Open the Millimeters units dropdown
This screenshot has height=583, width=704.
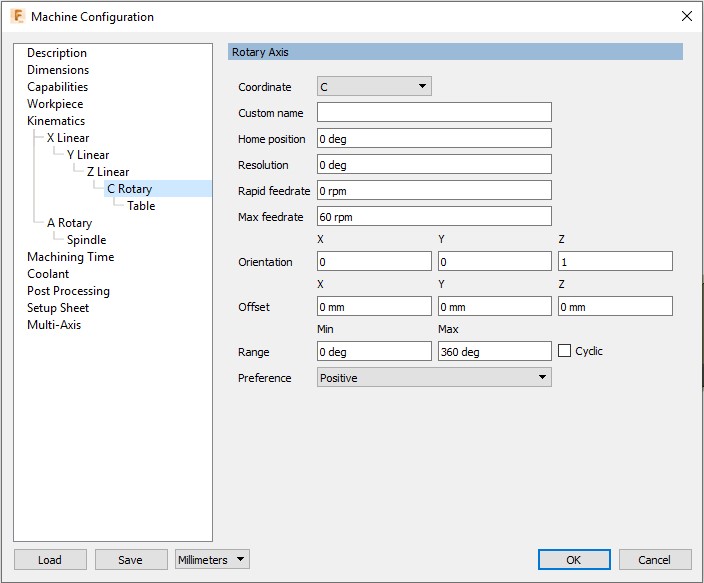(x=212, y=560)
